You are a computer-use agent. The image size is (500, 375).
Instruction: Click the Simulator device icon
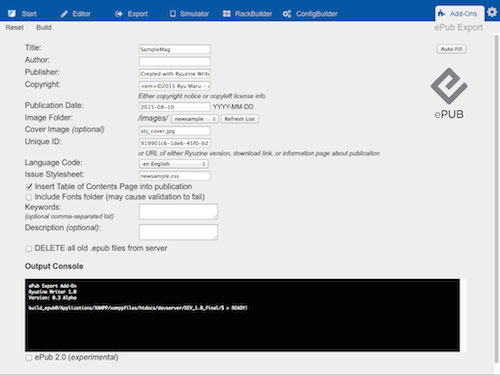172,14
